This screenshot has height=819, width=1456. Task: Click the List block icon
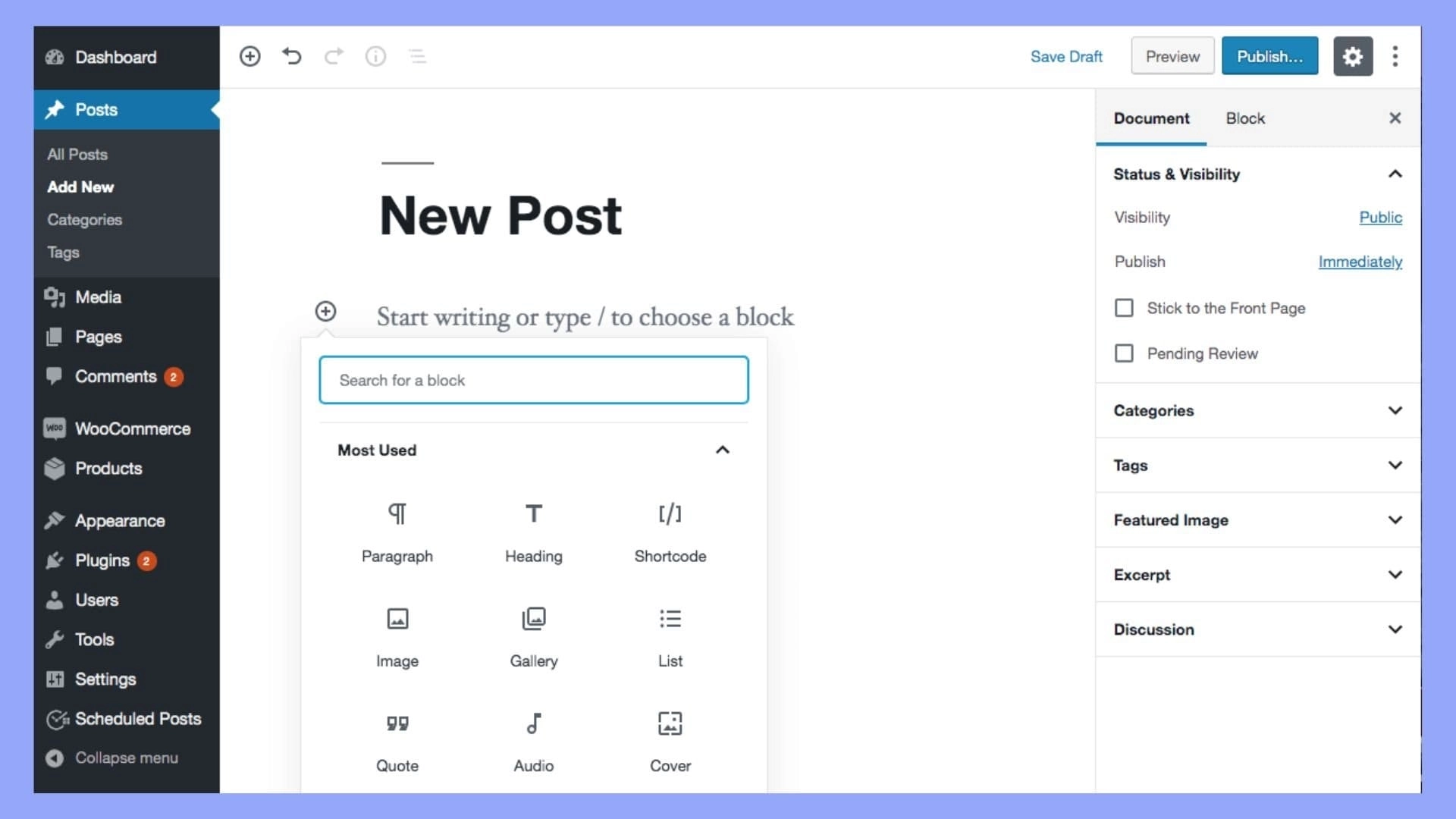(x=670, y=619)
